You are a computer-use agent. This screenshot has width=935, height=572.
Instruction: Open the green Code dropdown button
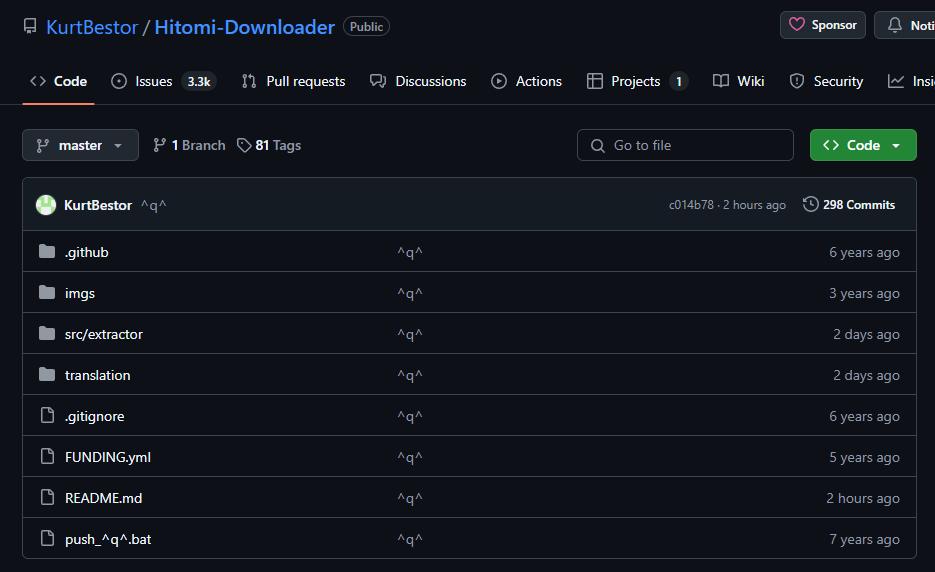[863, 145]
